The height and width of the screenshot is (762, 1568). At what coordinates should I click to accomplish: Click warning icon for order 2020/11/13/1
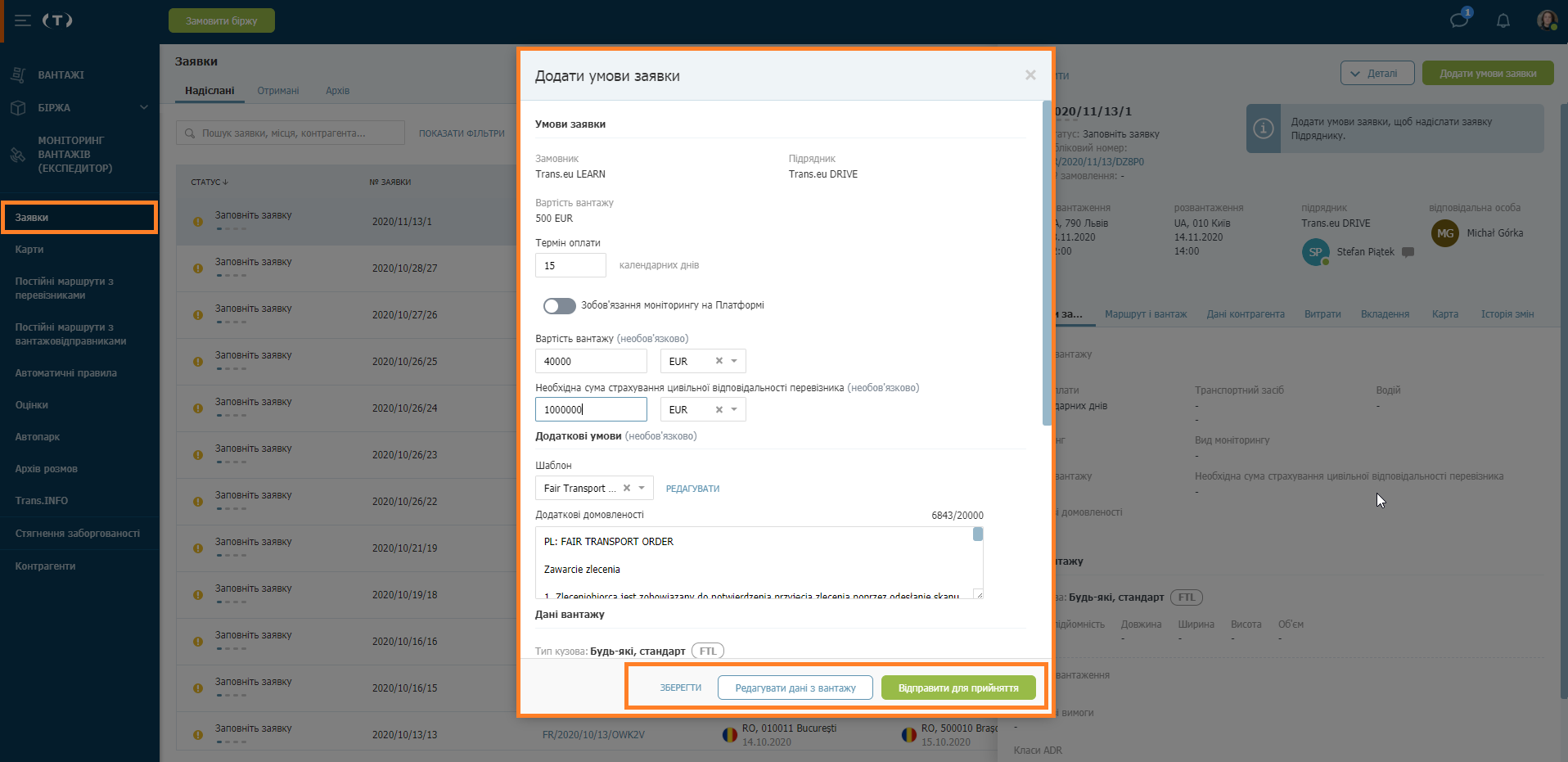coord(198,222)
